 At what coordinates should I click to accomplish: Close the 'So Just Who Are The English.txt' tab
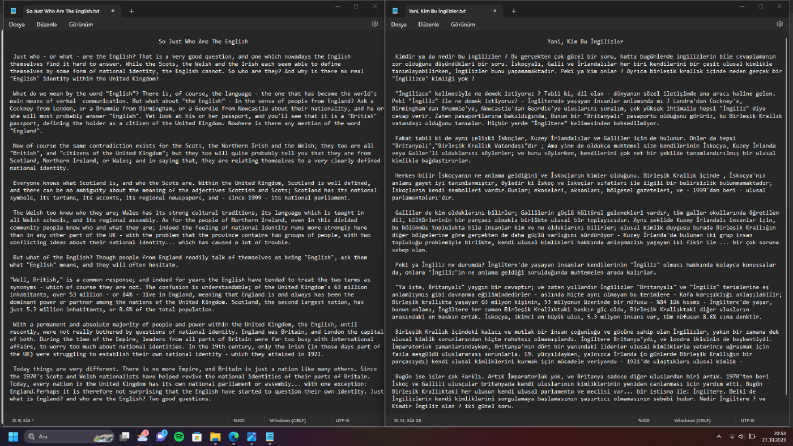(112, 11)
